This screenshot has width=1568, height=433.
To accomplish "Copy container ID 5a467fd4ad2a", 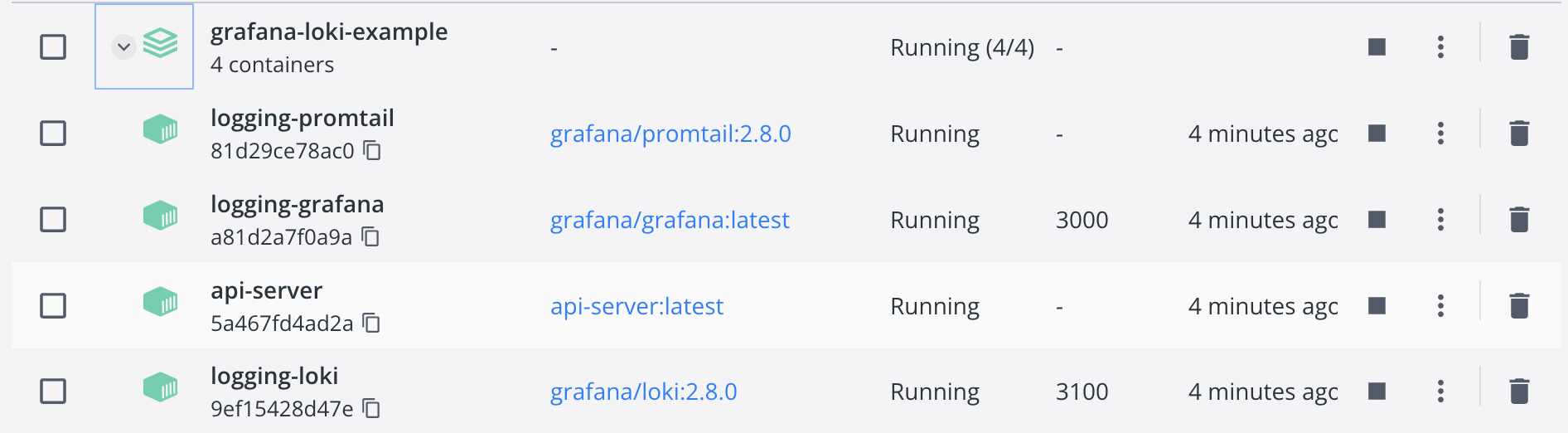I will [371, 323].
